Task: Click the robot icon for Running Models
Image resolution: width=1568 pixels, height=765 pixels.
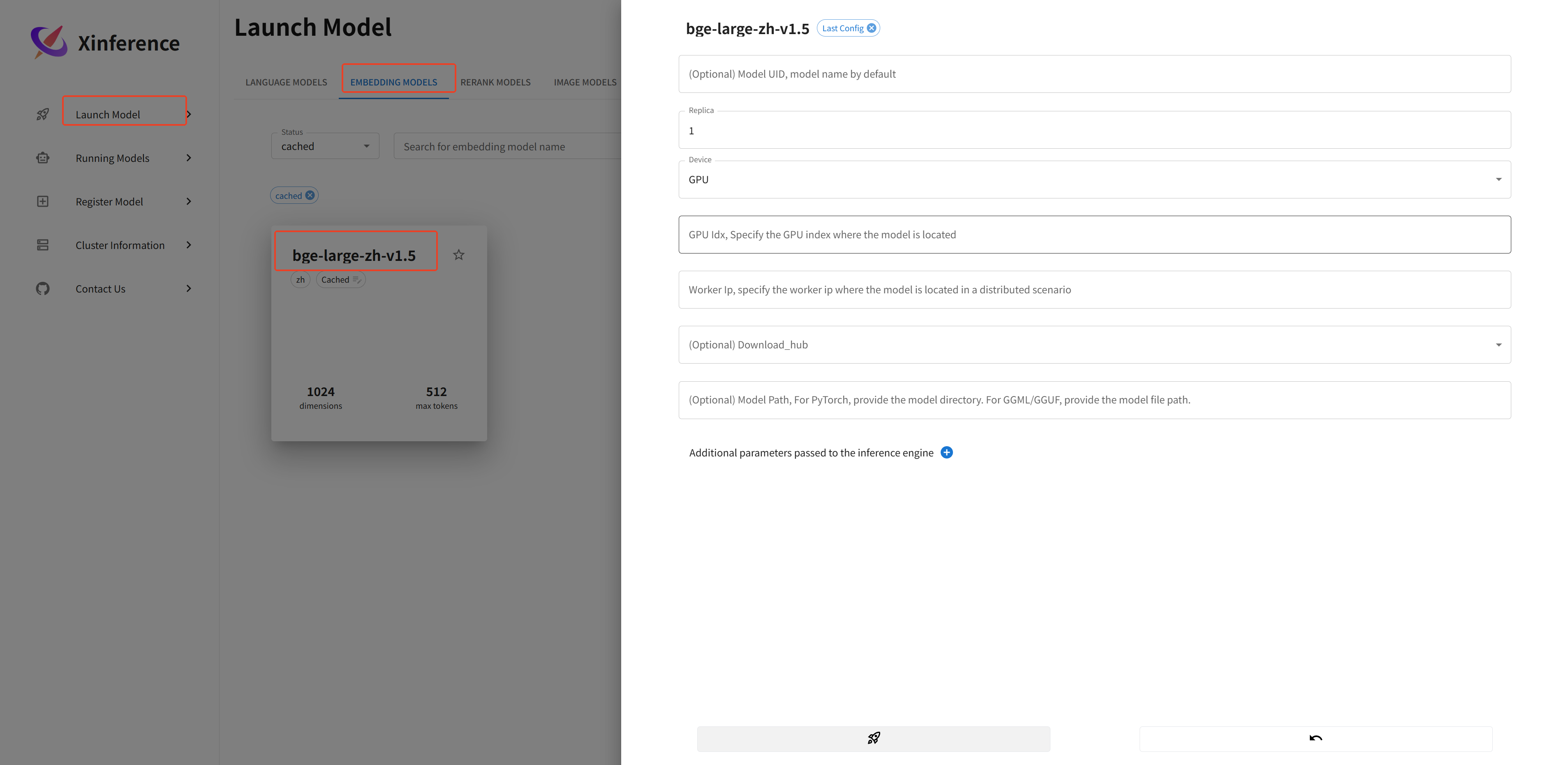Action: click(43, 158)
